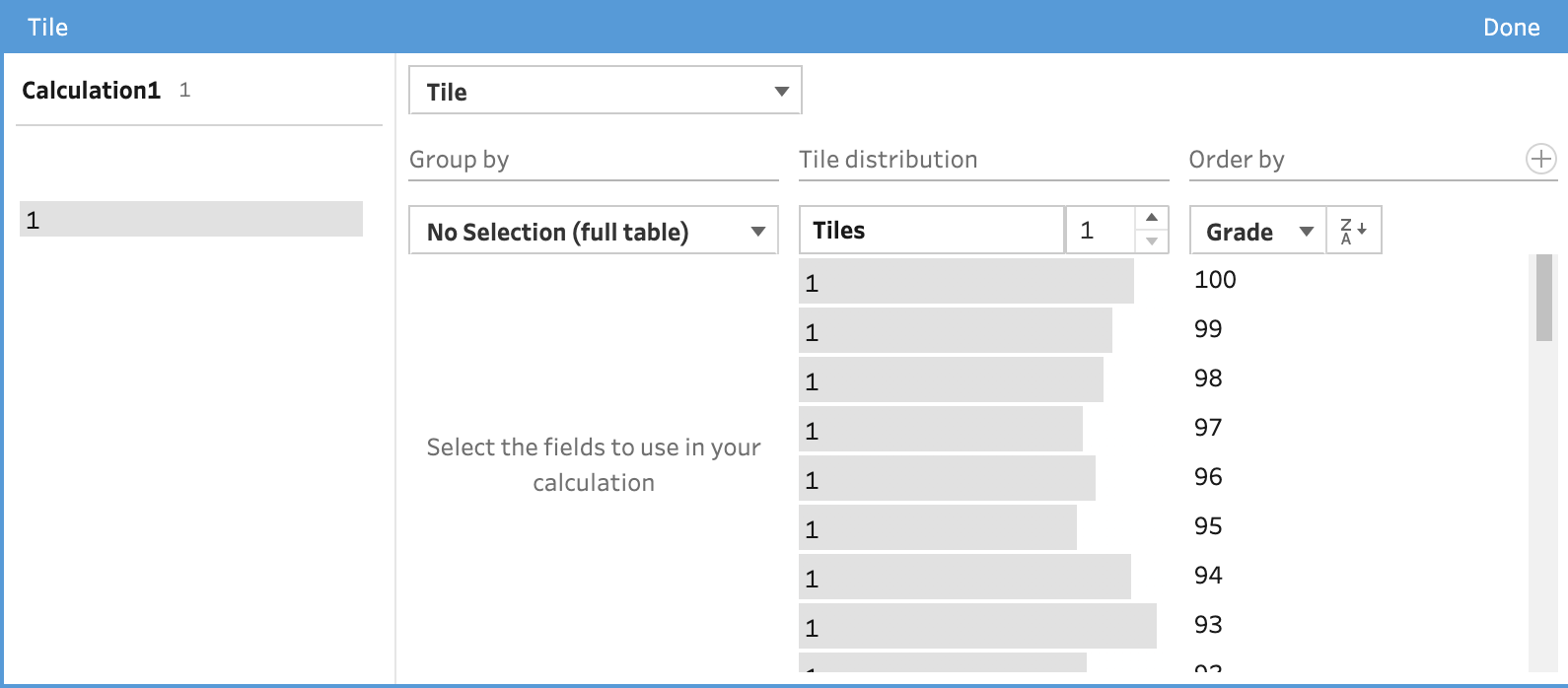The image size is (1568, 688).
Task: Open the Tile calculation type dropdown
Action: click(x=605, y=91)
